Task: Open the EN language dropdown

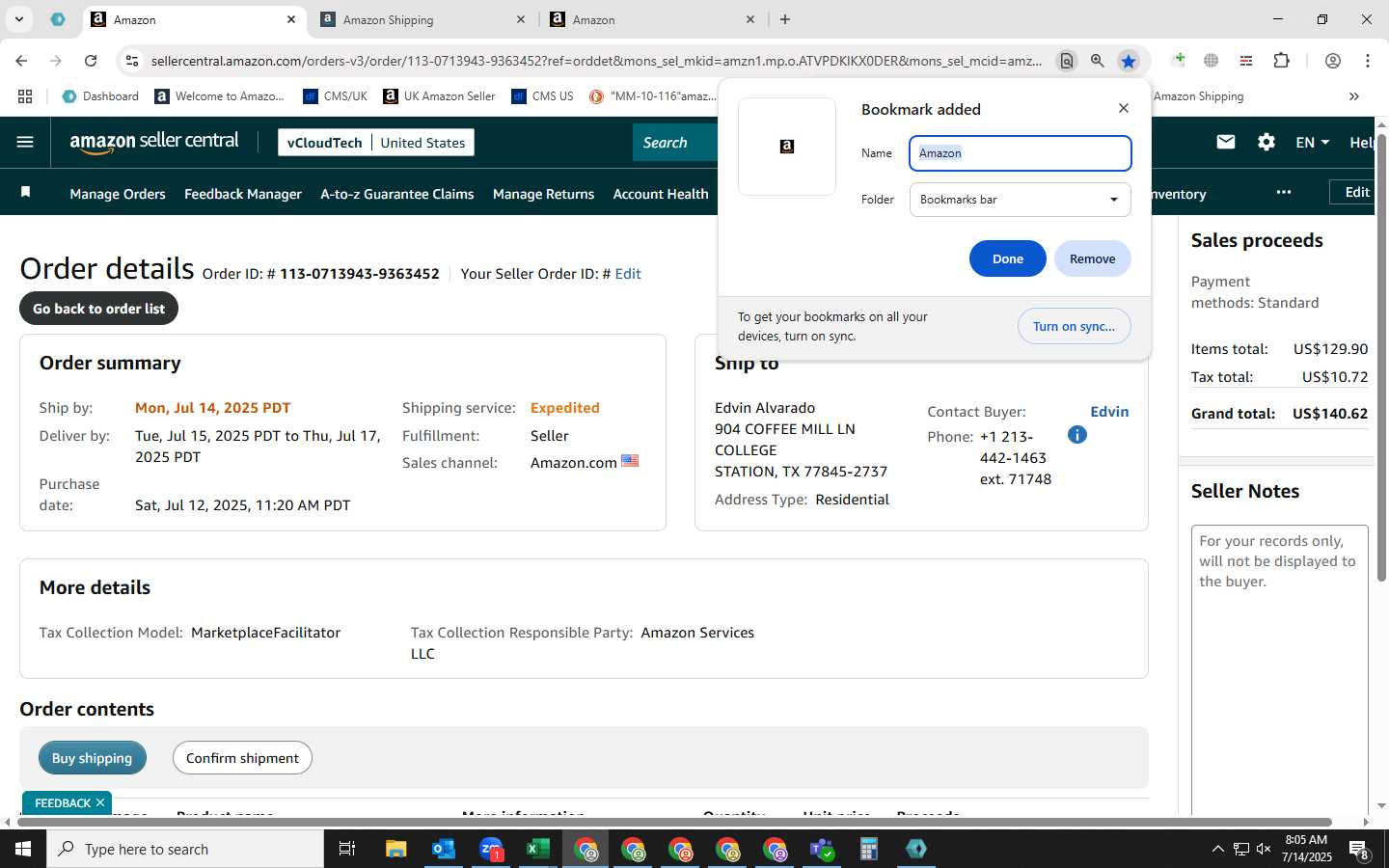Action: [1312, 142]
